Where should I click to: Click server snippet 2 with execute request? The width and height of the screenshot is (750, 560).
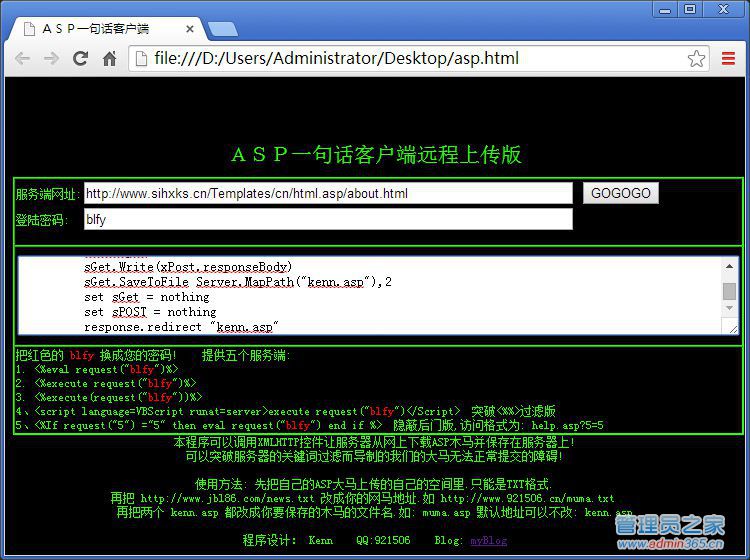click(106, 383)
